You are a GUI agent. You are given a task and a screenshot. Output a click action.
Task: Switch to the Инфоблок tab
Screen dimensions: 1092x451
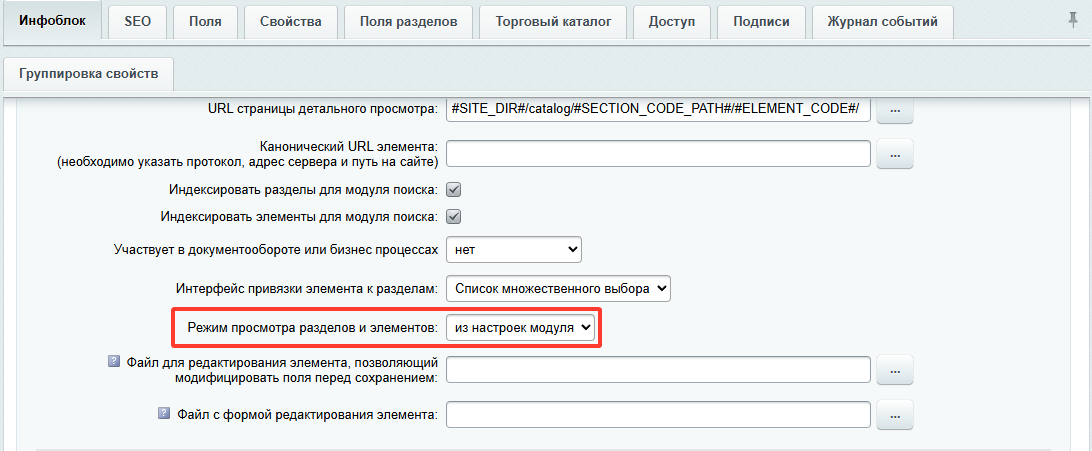[53, 21]
